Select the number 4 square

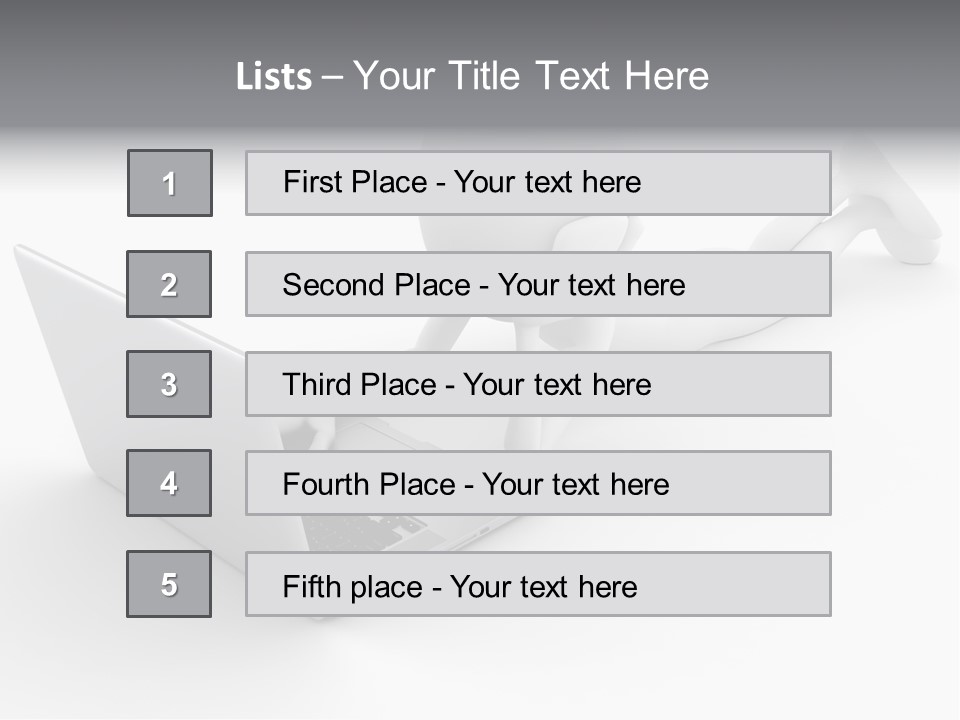coord(169,483)
